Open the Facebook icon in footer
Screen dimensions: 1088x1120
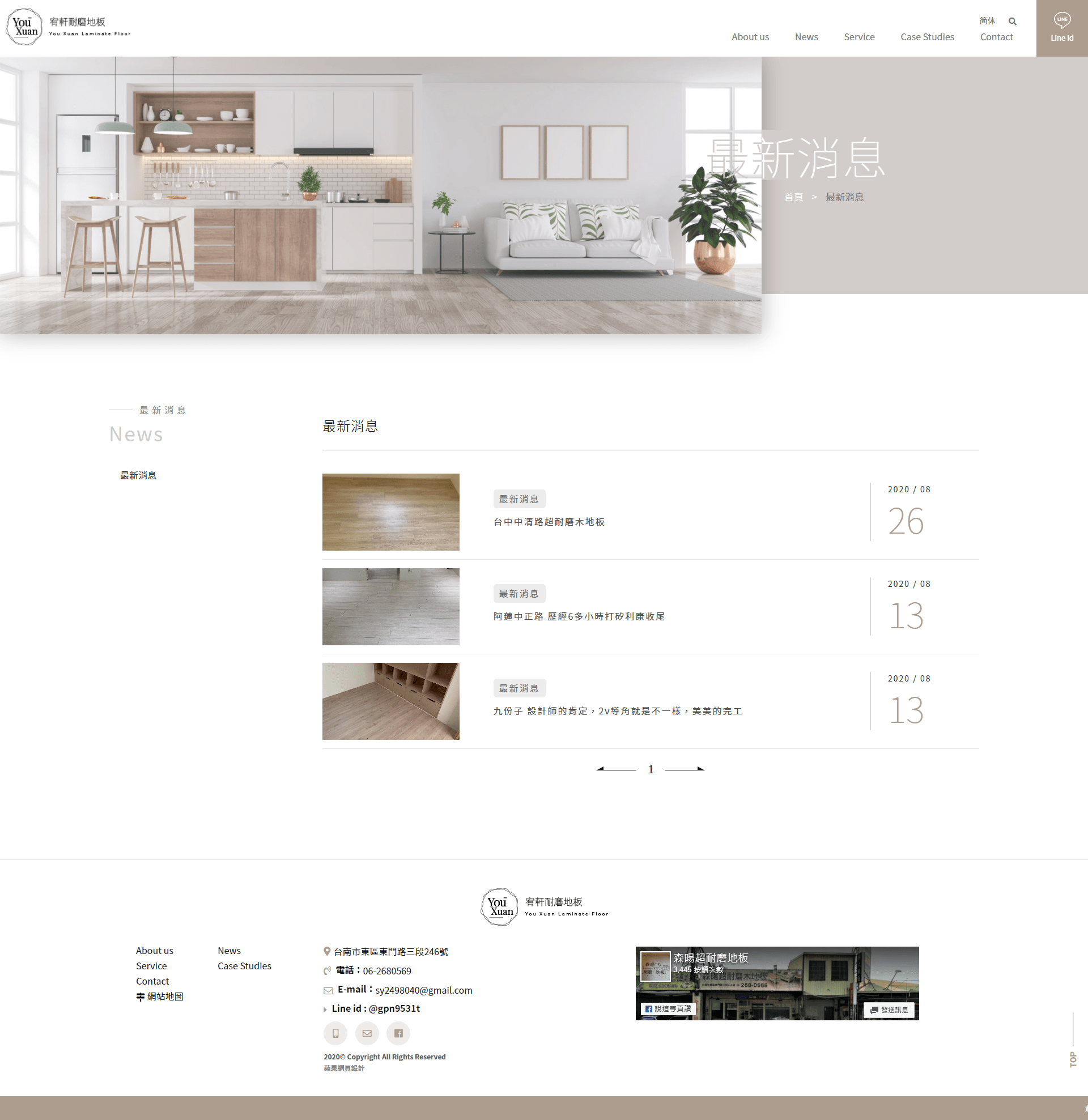[x=398, y=1033]
